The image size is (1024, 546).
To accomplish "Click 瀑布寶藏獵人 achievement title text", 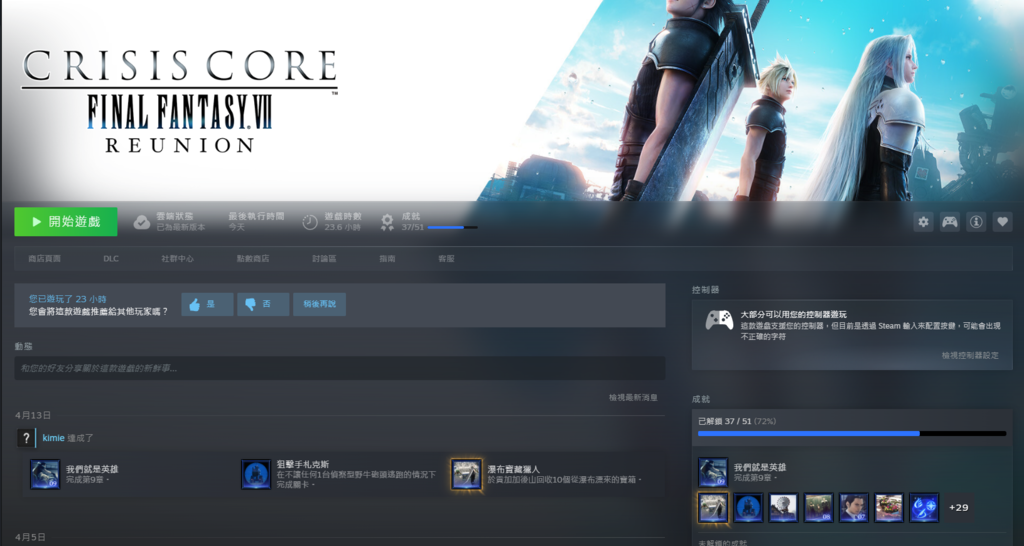I will [x=513, y=470].
